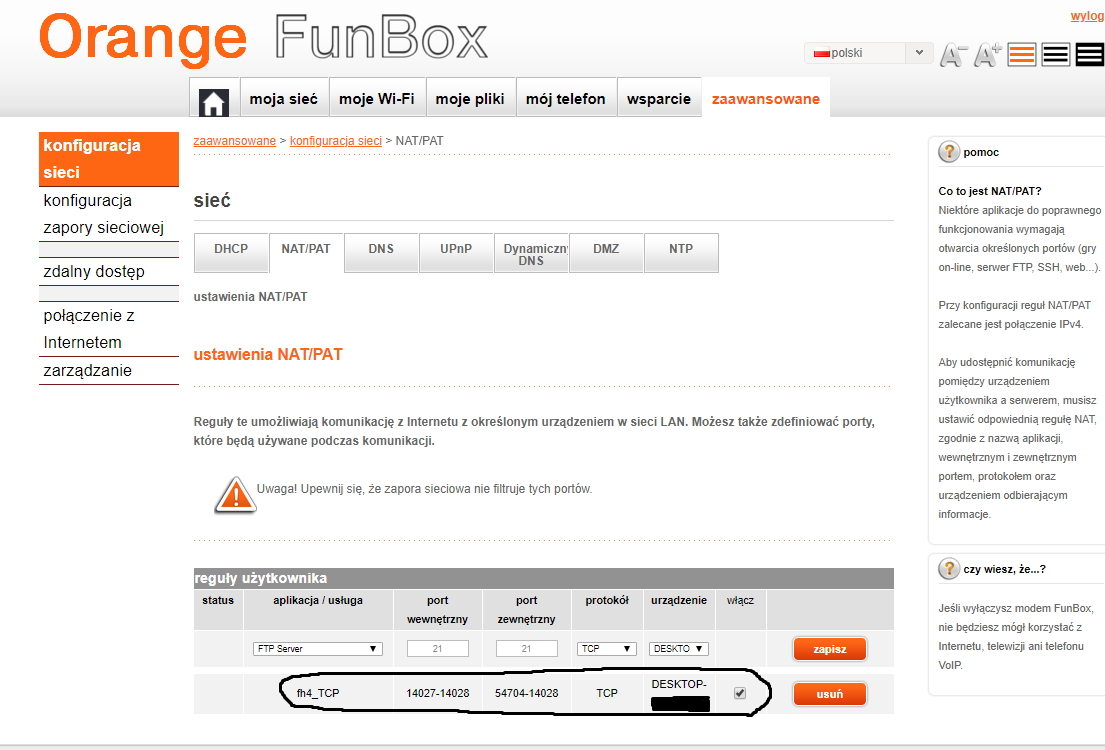Click the orange 'ustawienia NAT/PAT' heading
1105x750 pixels.
pos(268,355)
